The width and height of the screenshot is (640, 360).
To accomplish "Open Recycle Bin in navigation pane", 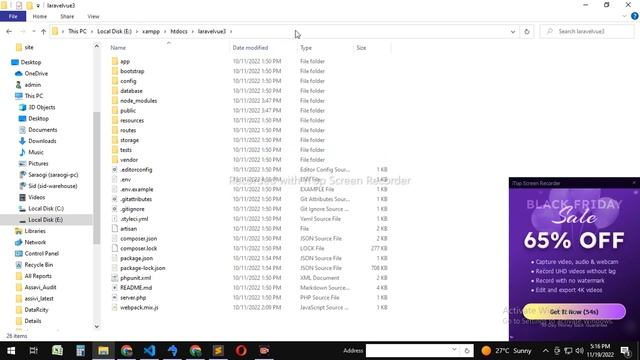I will pos(38,265).
